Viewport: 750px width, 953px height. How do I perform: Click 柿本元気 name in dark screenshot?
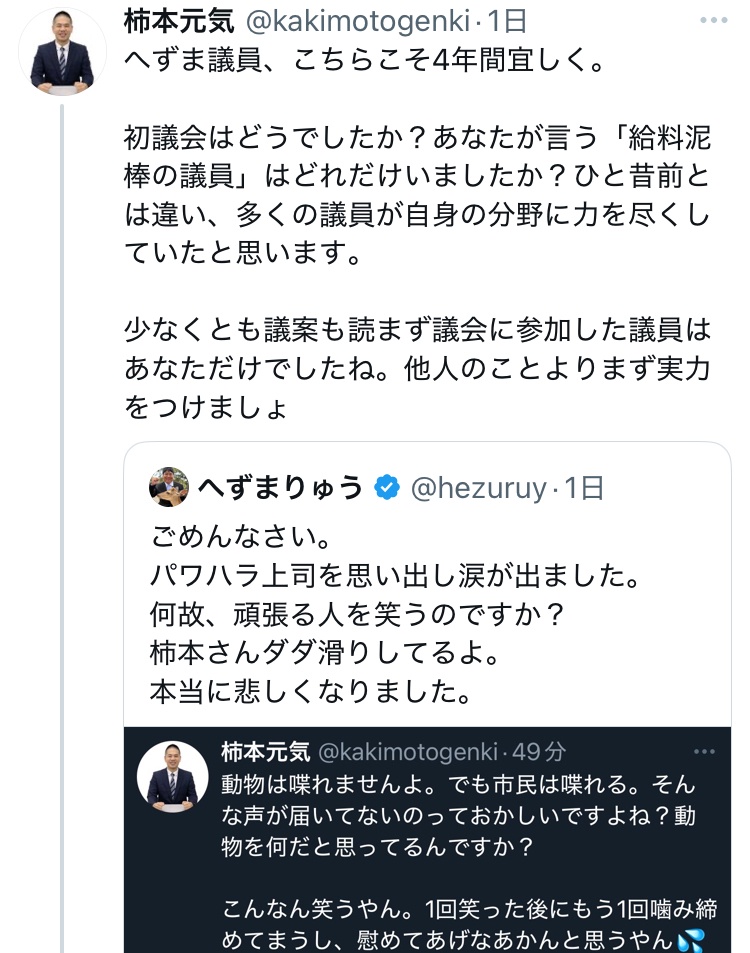click(x=265, y=750)
